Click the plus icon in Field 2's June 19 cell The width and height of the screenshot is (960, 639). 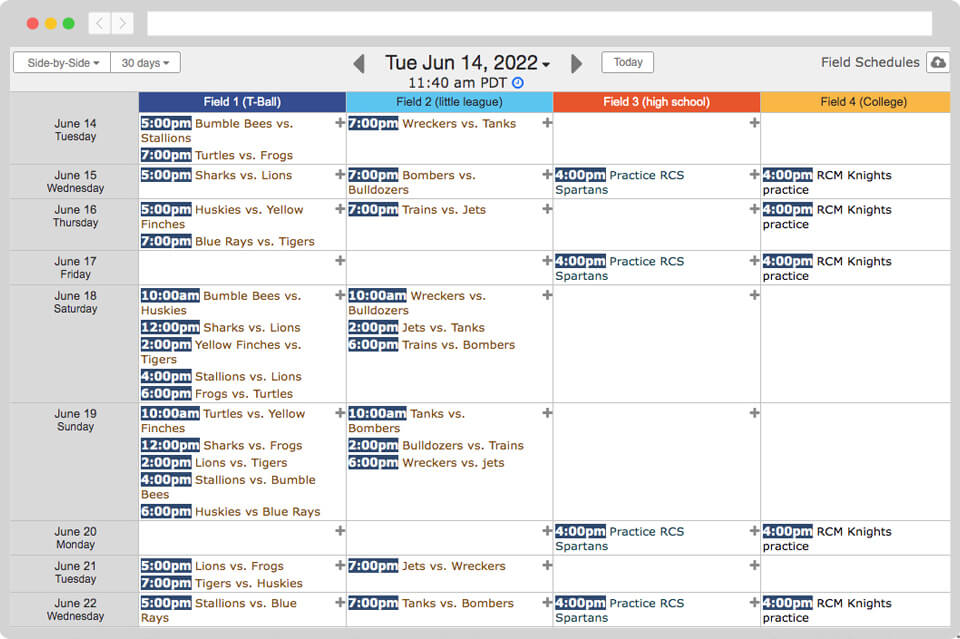click(546, 410)
